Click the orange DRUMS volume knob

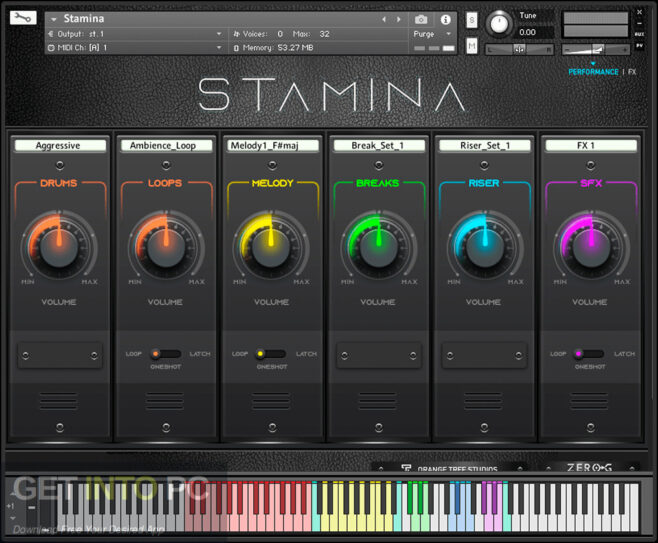point(59,248)
